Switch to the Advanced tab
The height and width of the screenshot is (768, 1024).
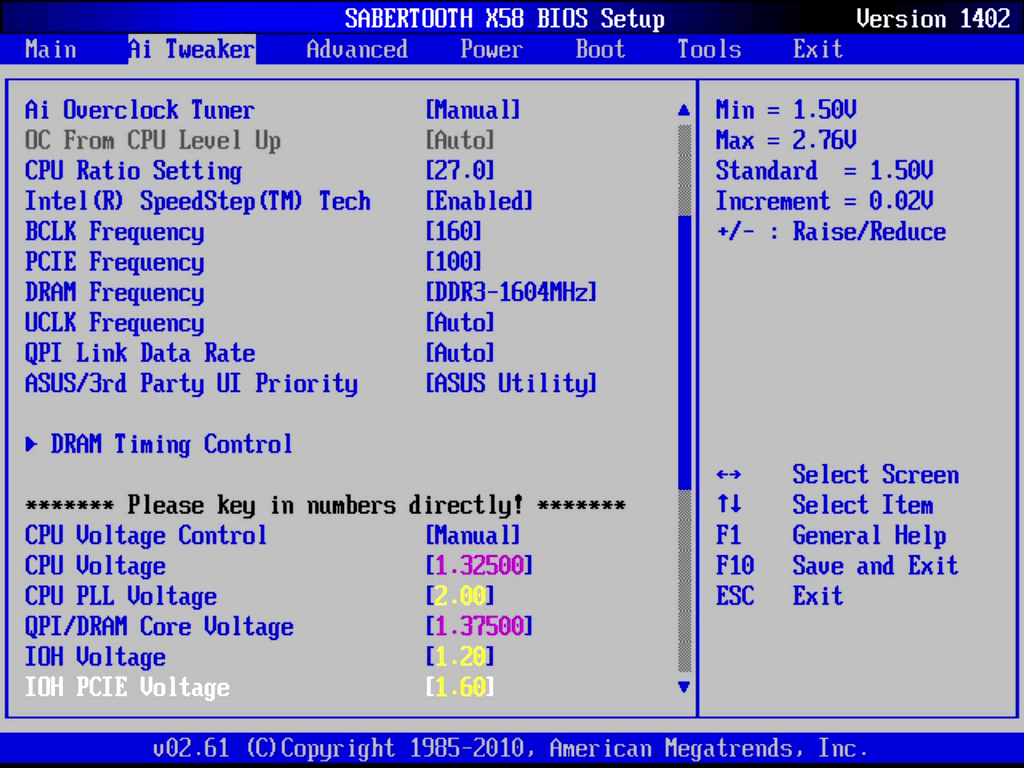[357, 50]
